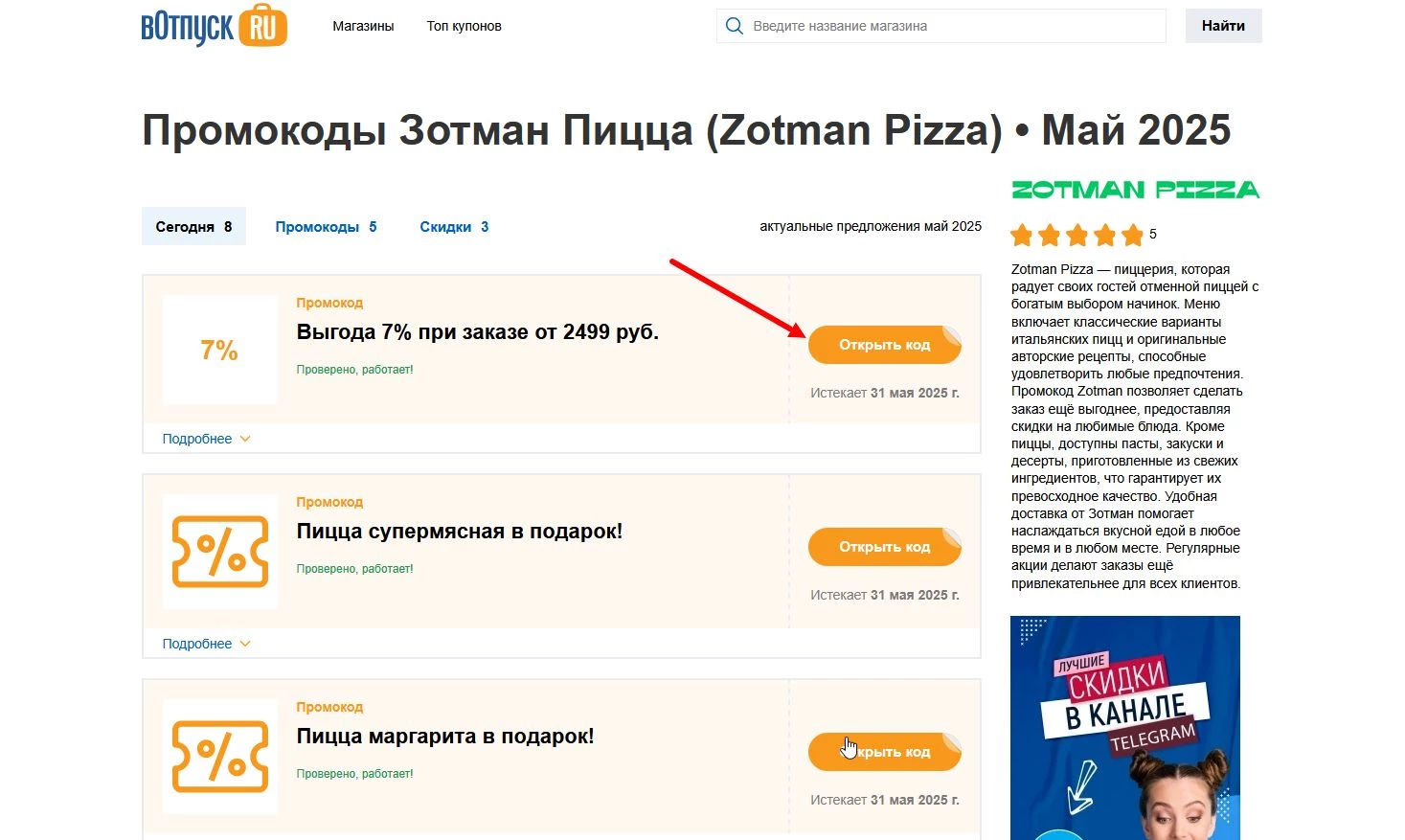Screen dimensions: 1405x840
Task: Click the search magnifier icon
Action: click(734, 26)
